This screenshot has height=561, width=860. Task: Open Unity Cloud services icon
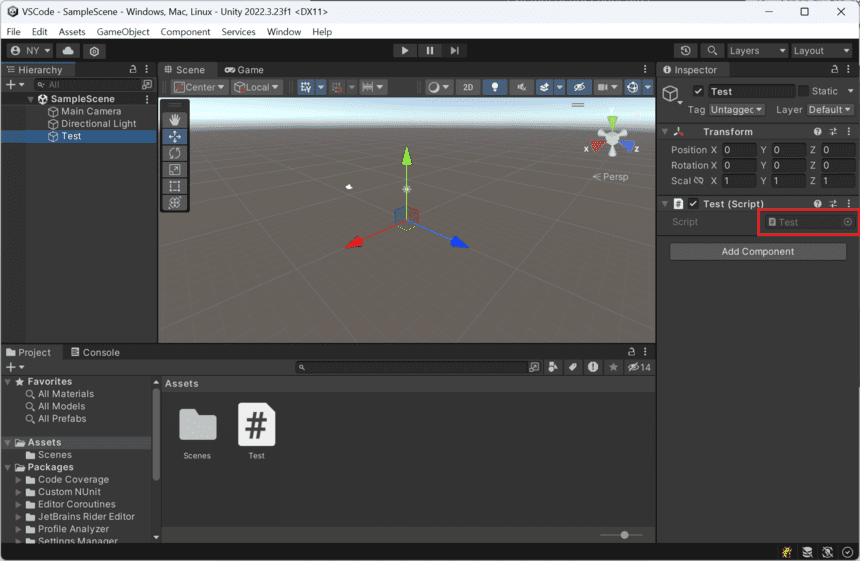point(68,50)
